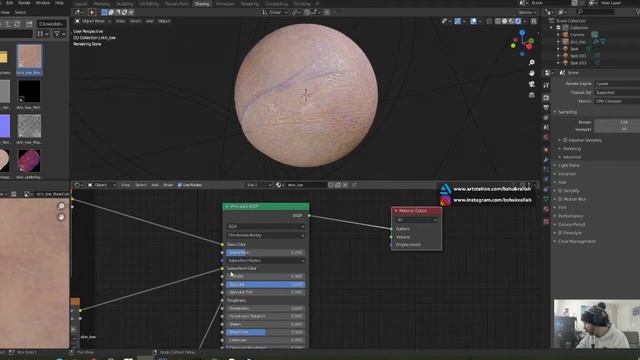Adjust the Subsurface slider in Principled BSDF
Viewport: 640px width, 360px height.
pyautogui.click(x=266, y=252)
